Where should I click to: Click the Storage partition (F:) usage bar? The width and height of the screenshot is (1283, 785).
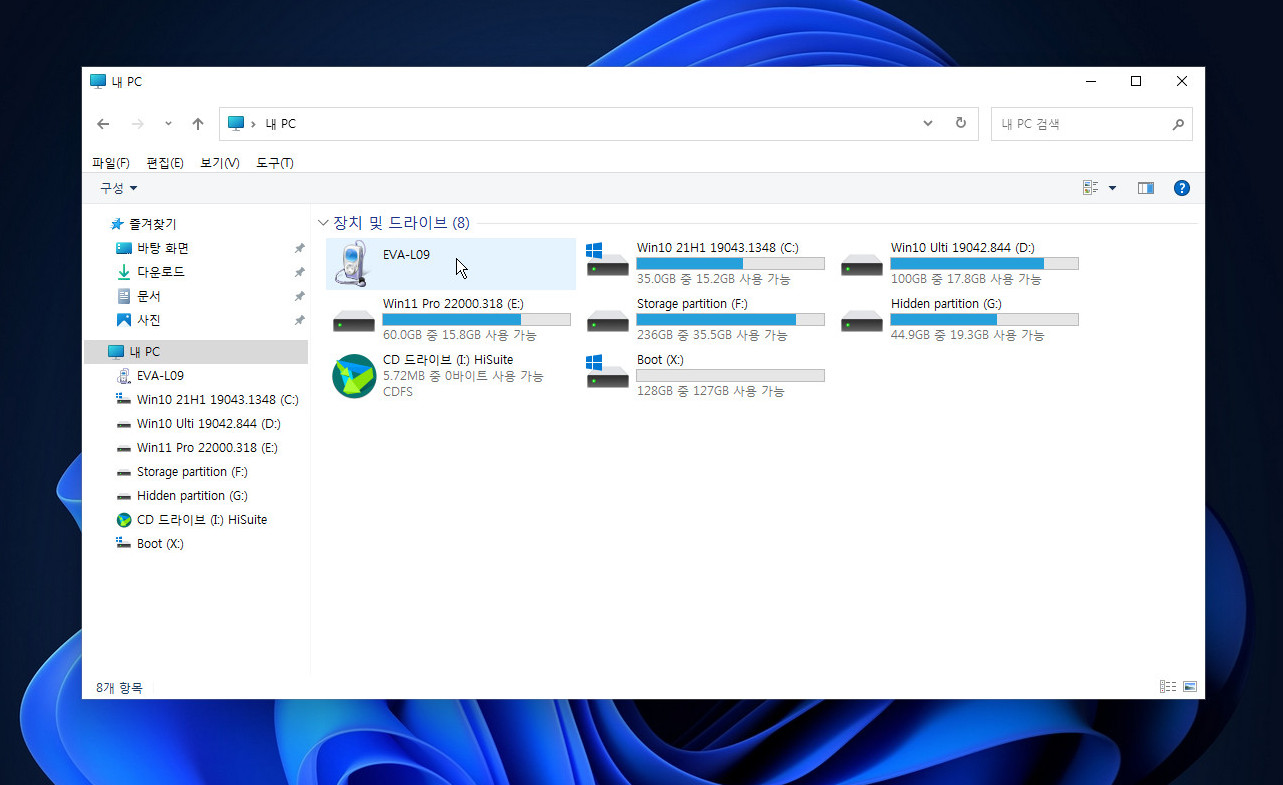(x=731, y=320)
